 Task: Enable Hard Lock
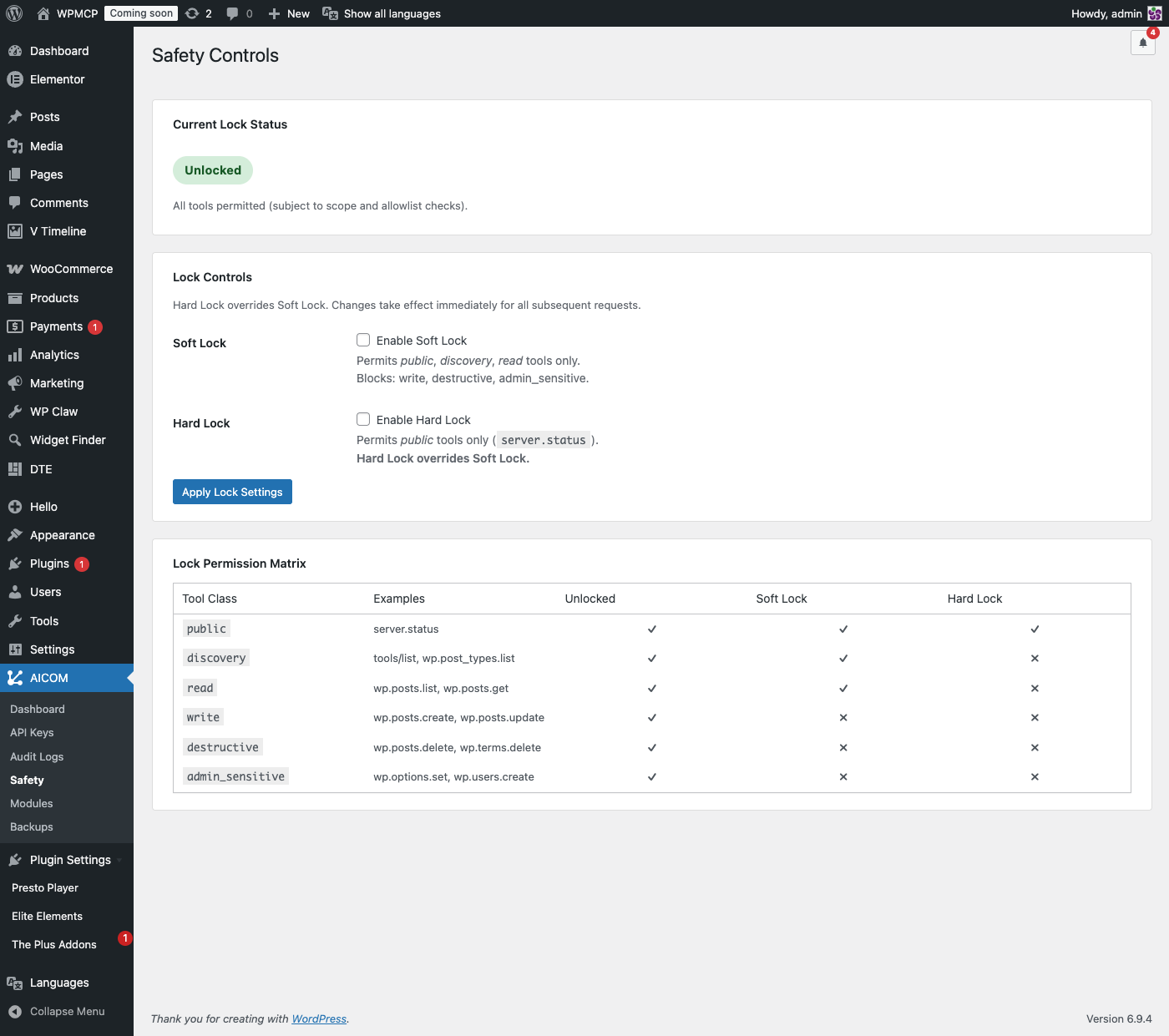(x=363, y=419)
